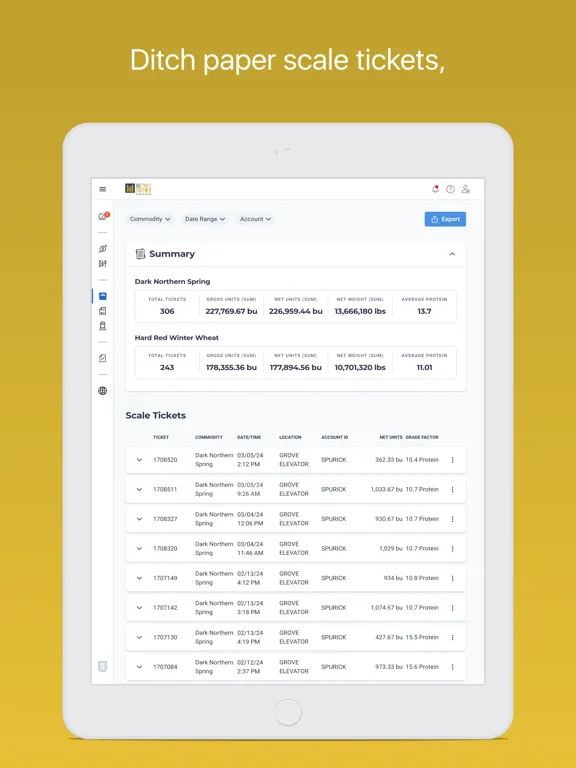This screenshot has height=768, width=576.
Task: Open options menu for ticket 1708320
Action: pyautogui.click(x=452, y=549)
